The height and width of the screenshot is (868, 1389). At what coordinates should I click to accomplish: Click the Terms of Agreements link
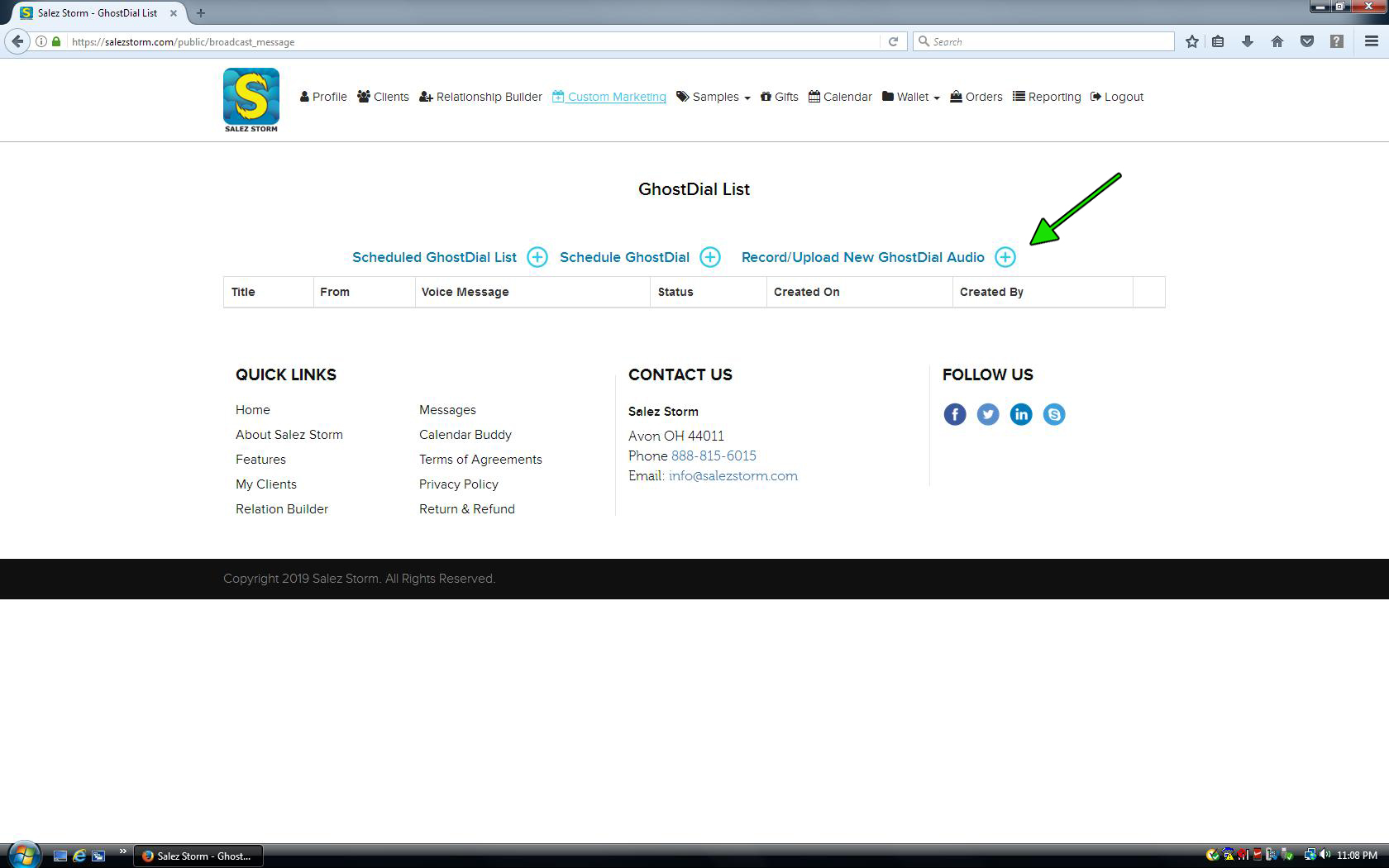480,460
